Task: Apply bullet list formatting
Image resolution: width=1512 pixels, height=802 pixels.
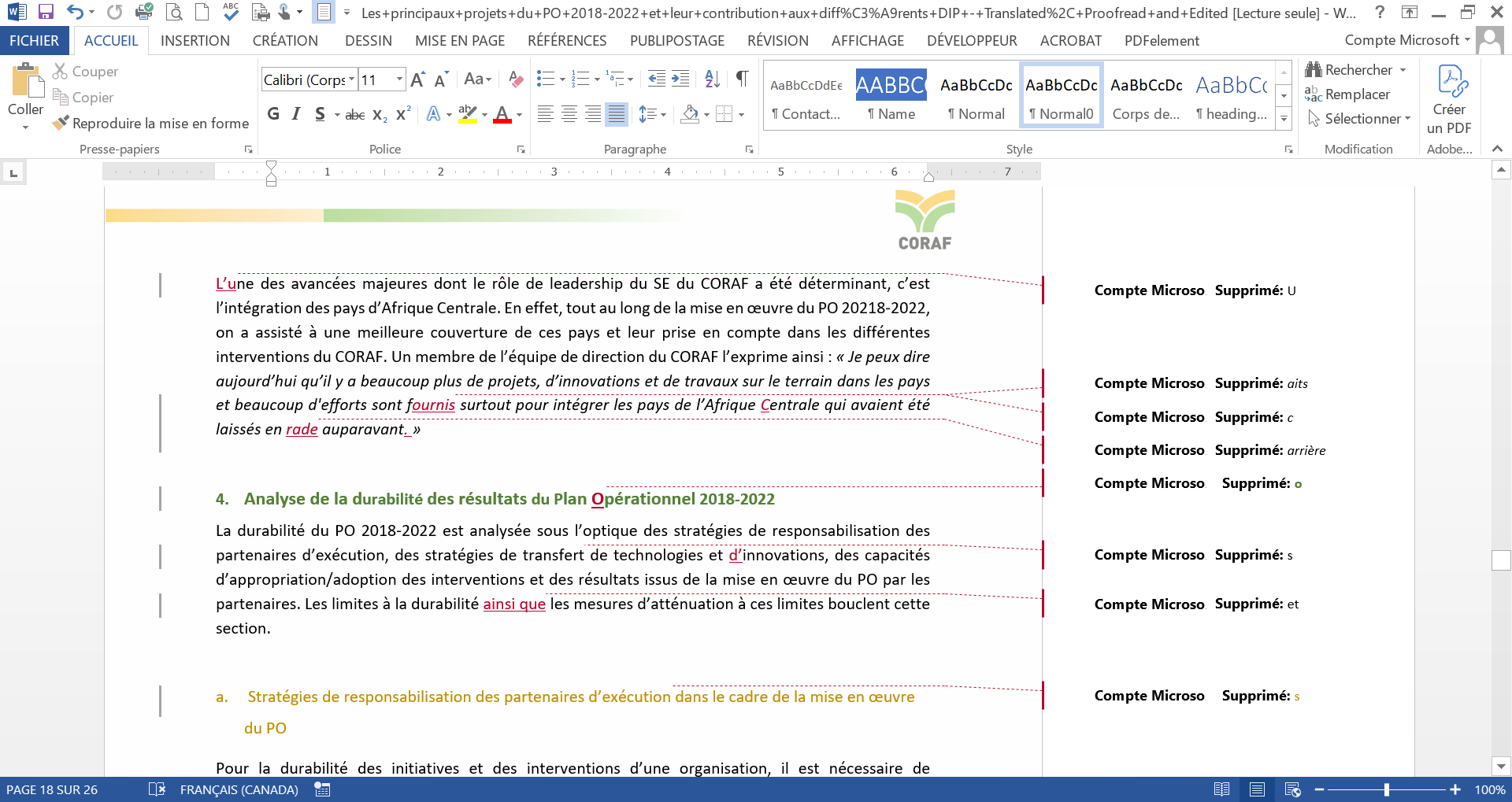Action: (545, 79)
